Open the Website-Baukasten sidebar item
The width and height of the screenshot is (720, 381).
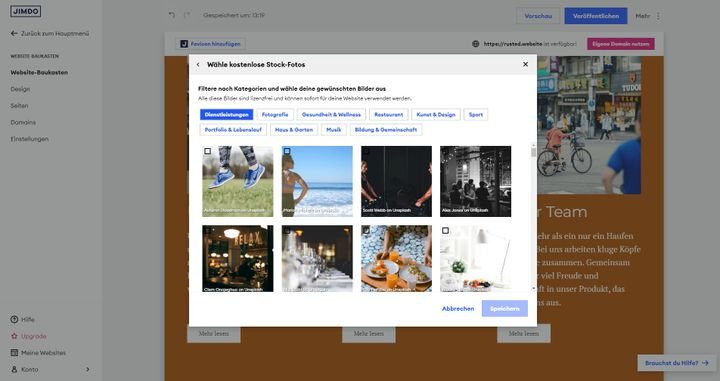39,73
